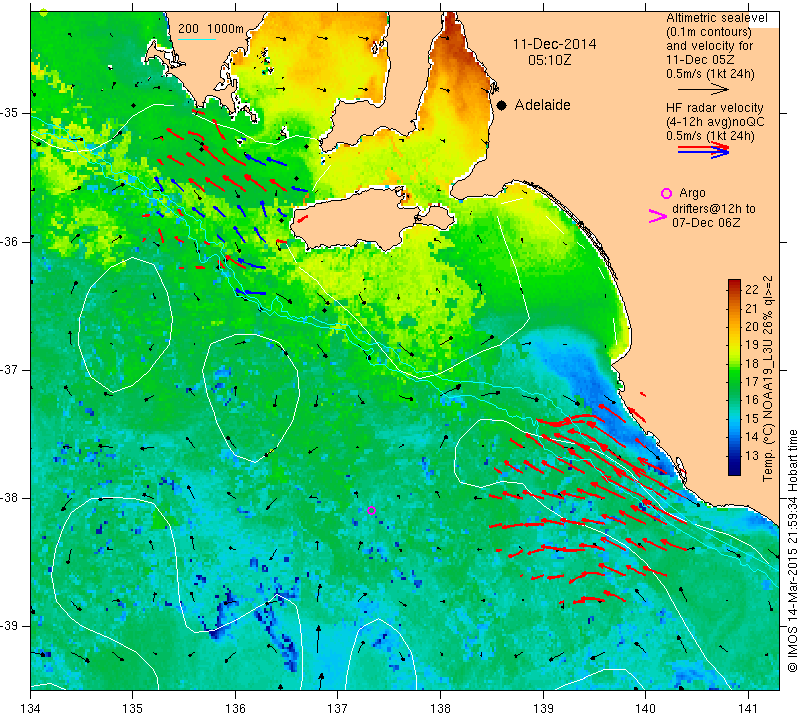Click the latitude axis label '-39'
The image size is (800, 720).
point(12,626)
